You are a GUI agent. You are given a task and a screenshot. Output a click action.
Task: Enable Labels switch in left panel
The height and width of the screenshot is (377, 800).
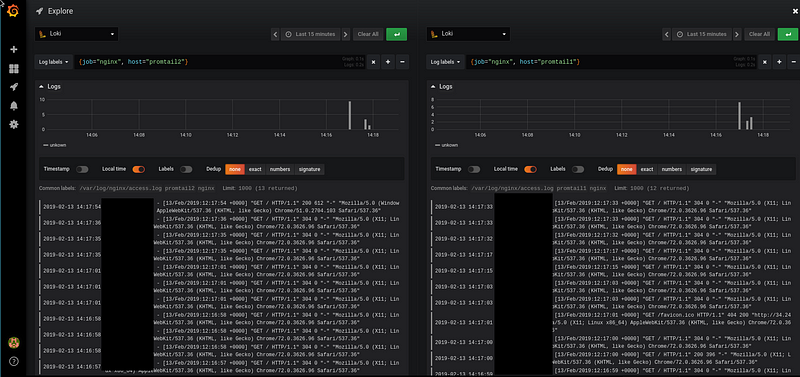(x=186, y=169)
